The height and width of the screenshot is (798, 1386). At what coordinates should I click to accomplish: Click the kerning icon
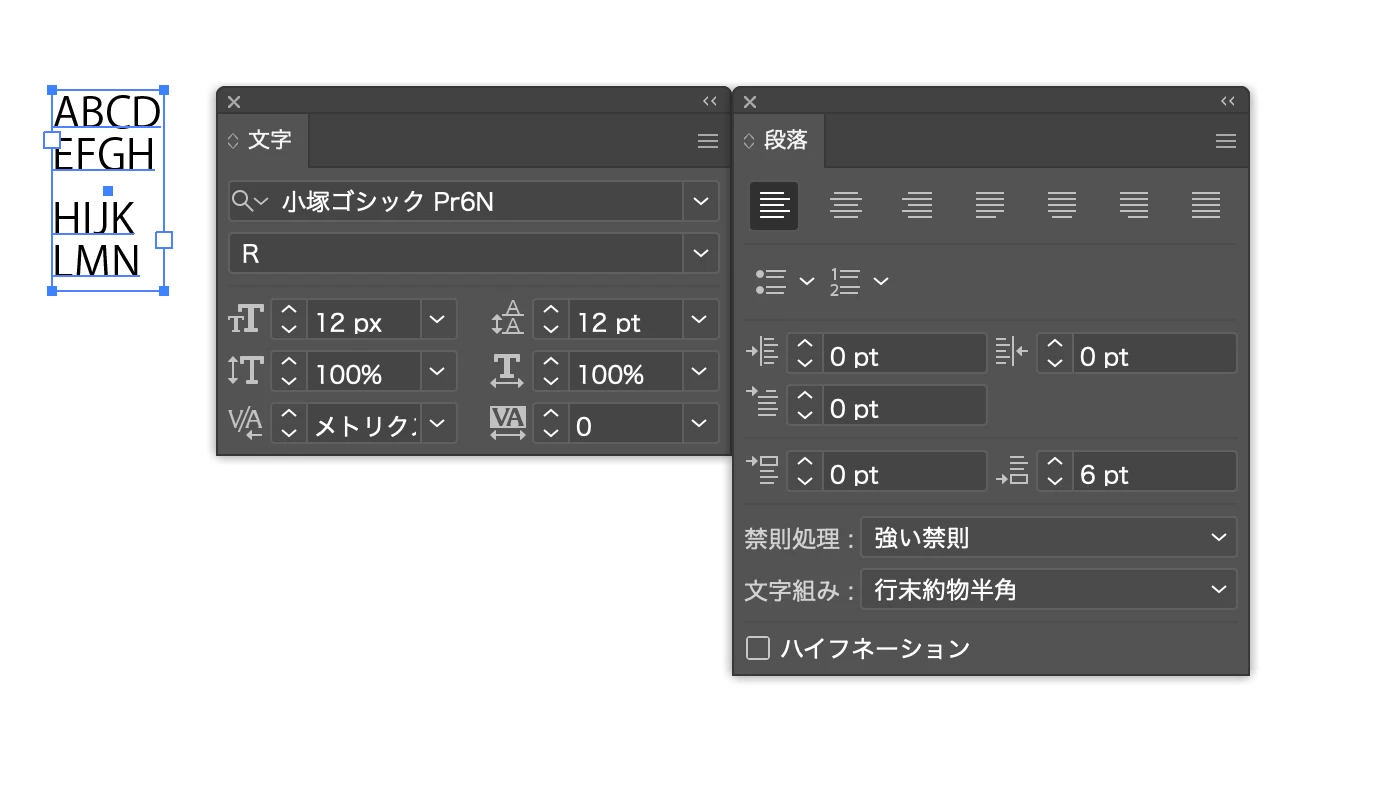point(246,423)
